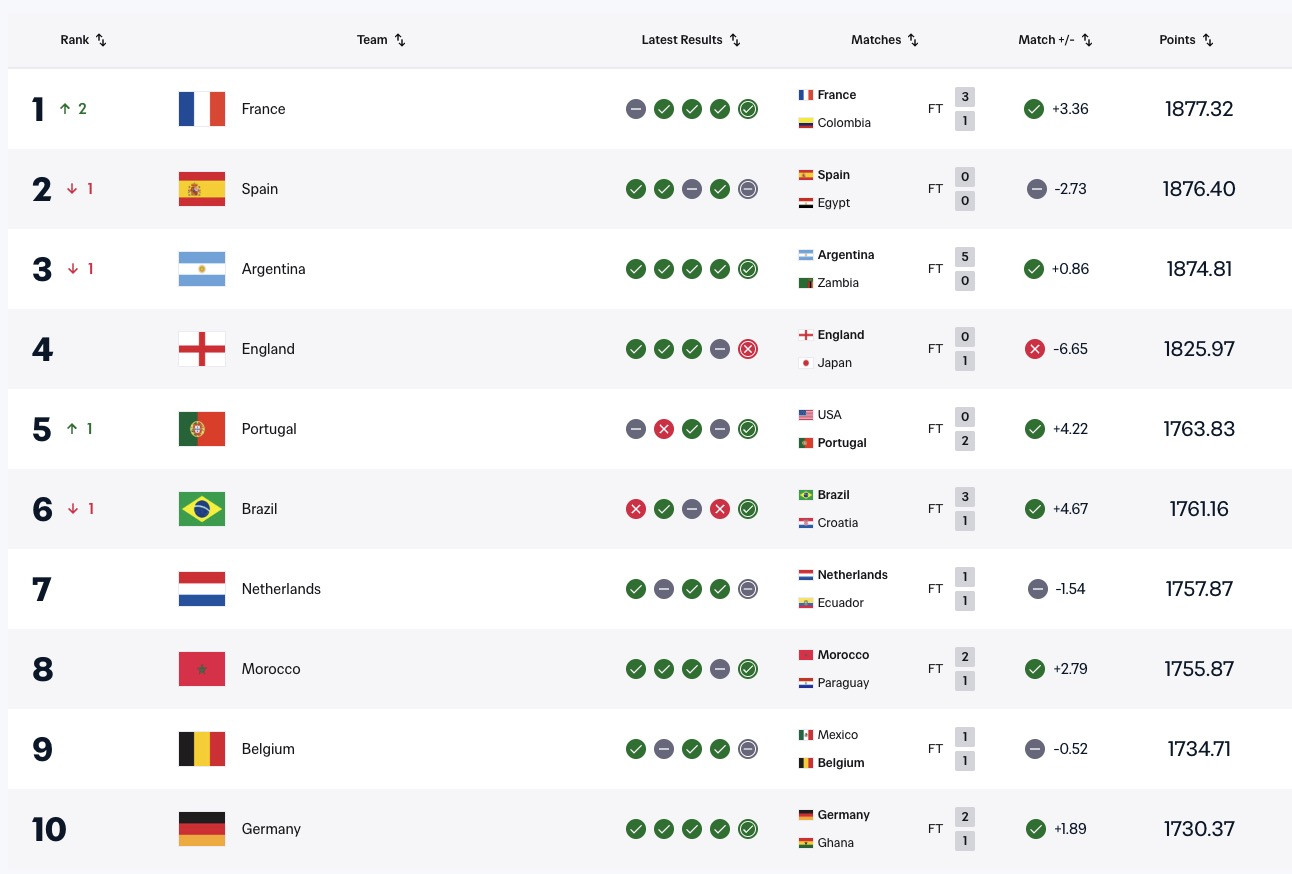This screenshot has height=874, width=1292.
Task: Click the Points column header
Action: 1186,40
